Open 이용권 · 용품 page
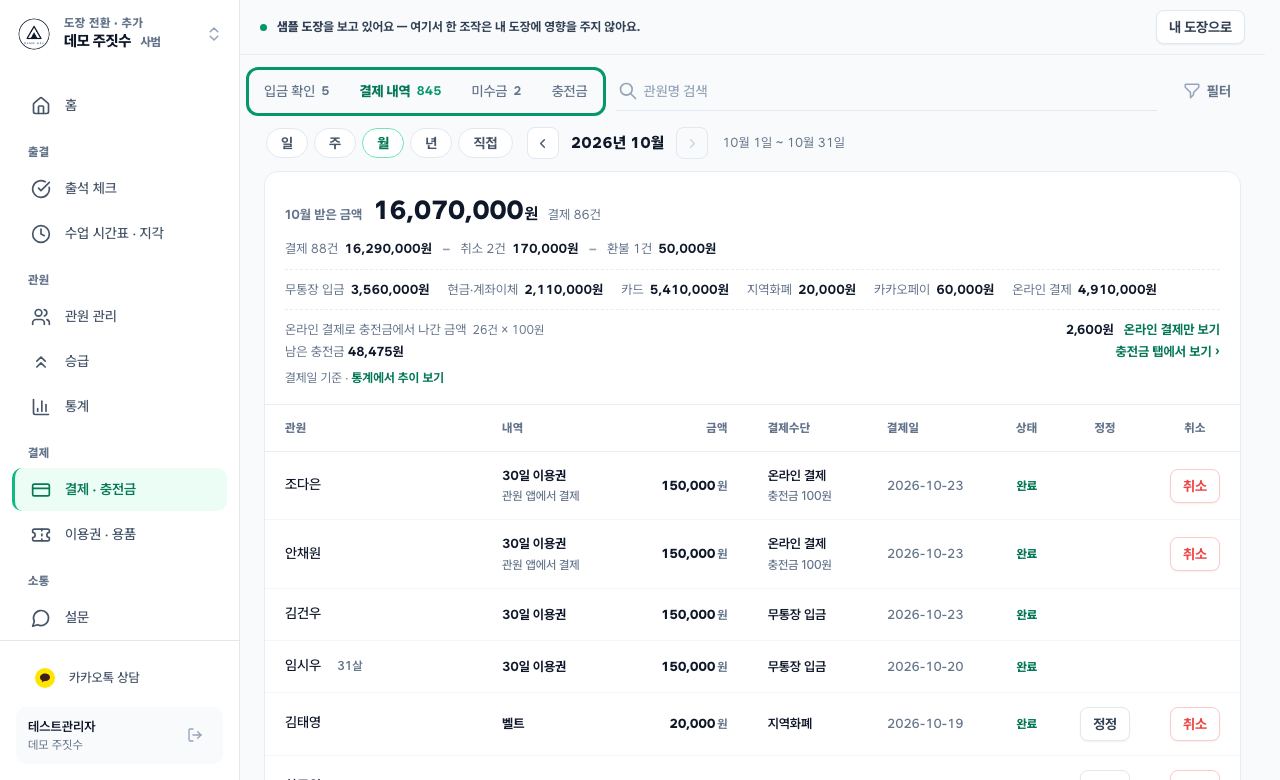 [x=120, y=534]
